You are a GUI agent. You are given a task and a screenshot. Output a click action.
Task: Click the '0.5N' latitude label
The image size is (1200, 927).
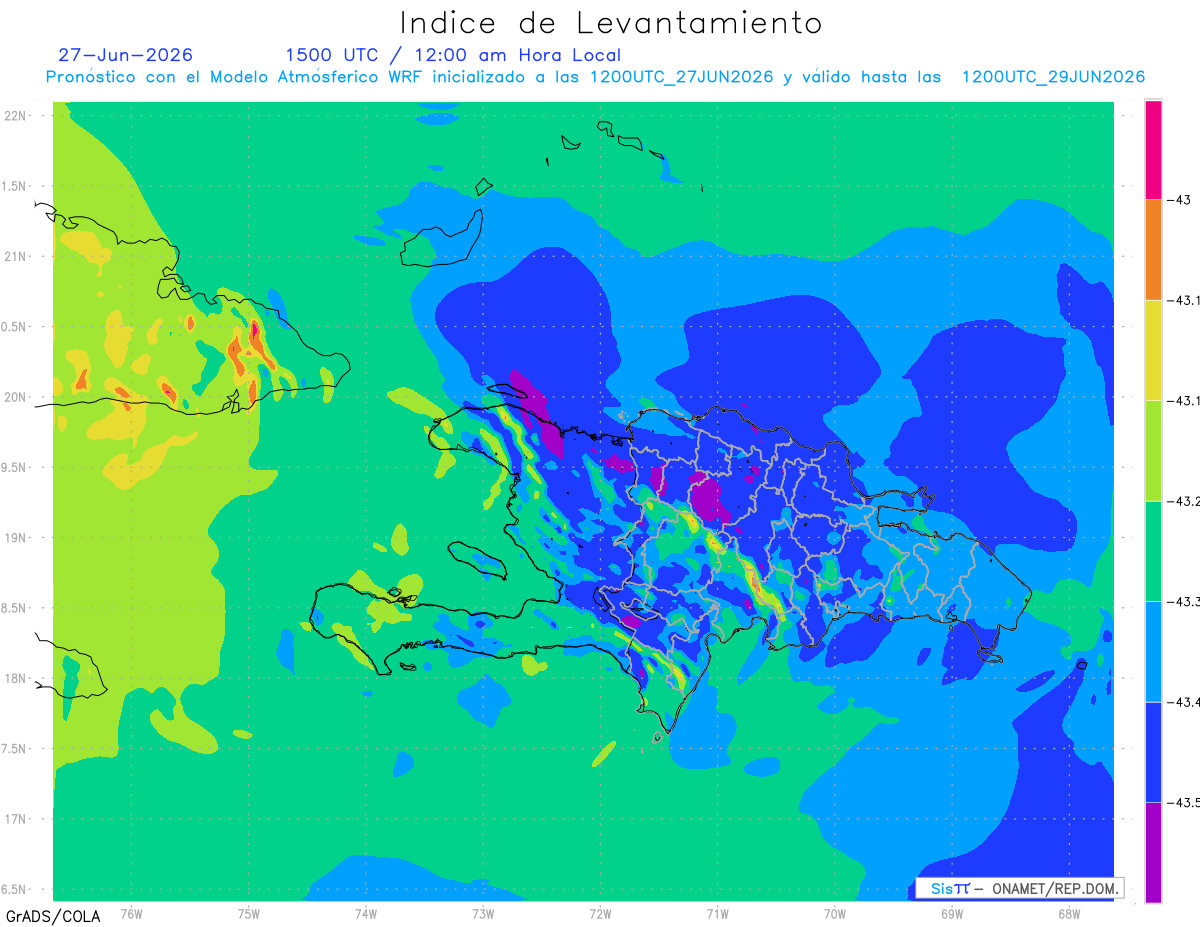(15, 327)
